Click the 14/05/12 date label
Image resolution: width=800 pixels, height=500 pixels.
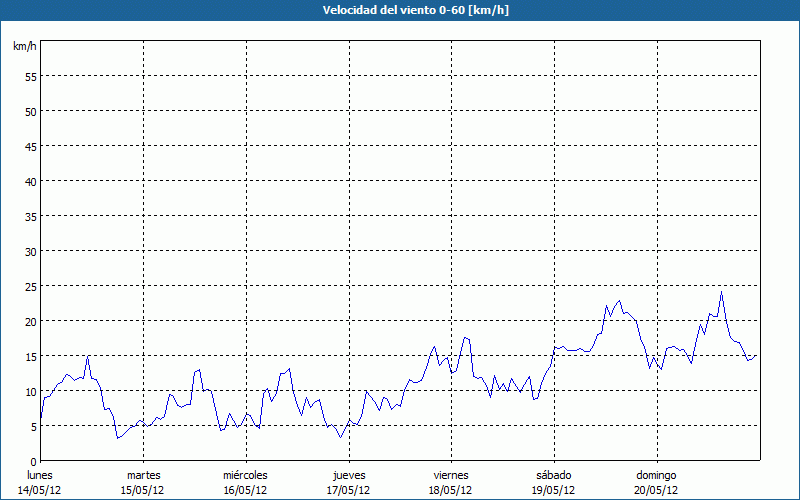(x=40, y=490)
